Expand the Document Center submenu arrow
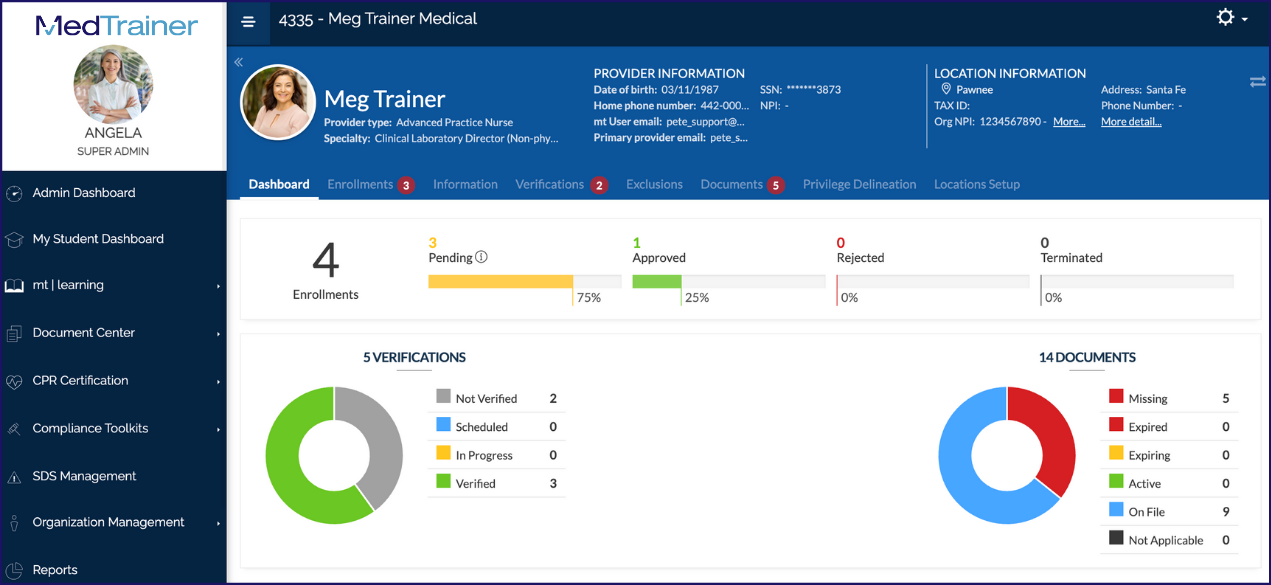The width and height of the screenshot is (1271, 585). 218,334
